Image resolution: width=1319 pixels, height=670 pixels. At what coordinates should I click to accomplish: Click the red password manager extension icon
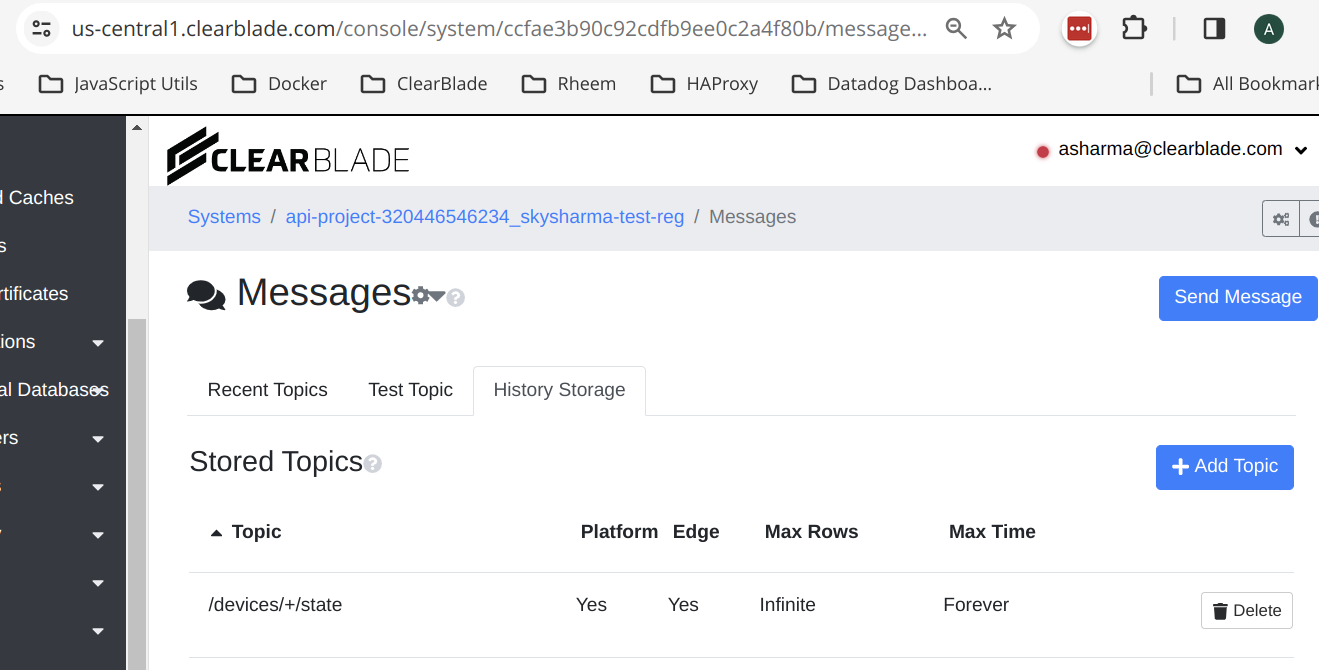click(1079, 29)
